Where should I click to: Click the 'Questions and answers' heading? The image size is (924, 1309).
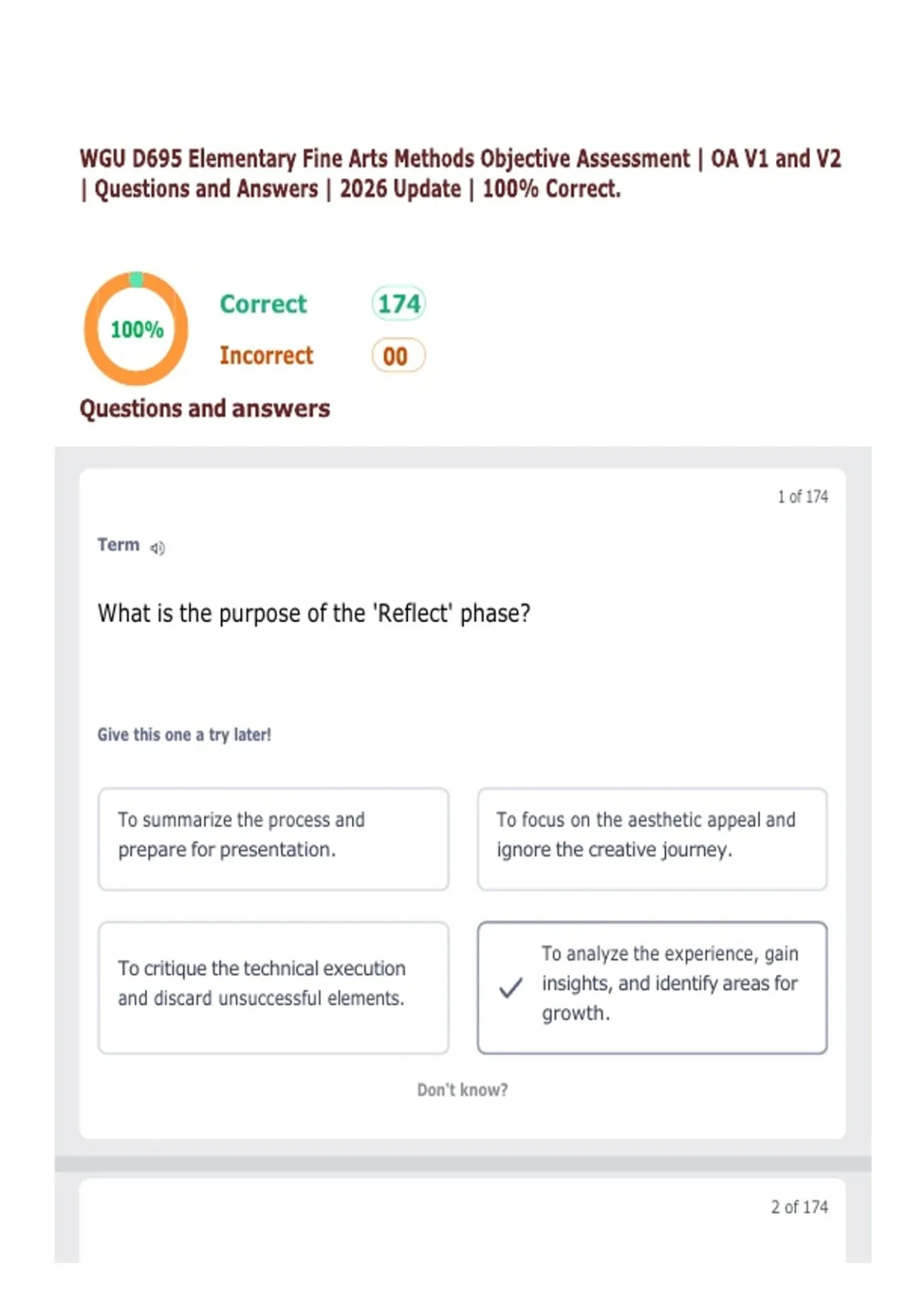[205, 408]
